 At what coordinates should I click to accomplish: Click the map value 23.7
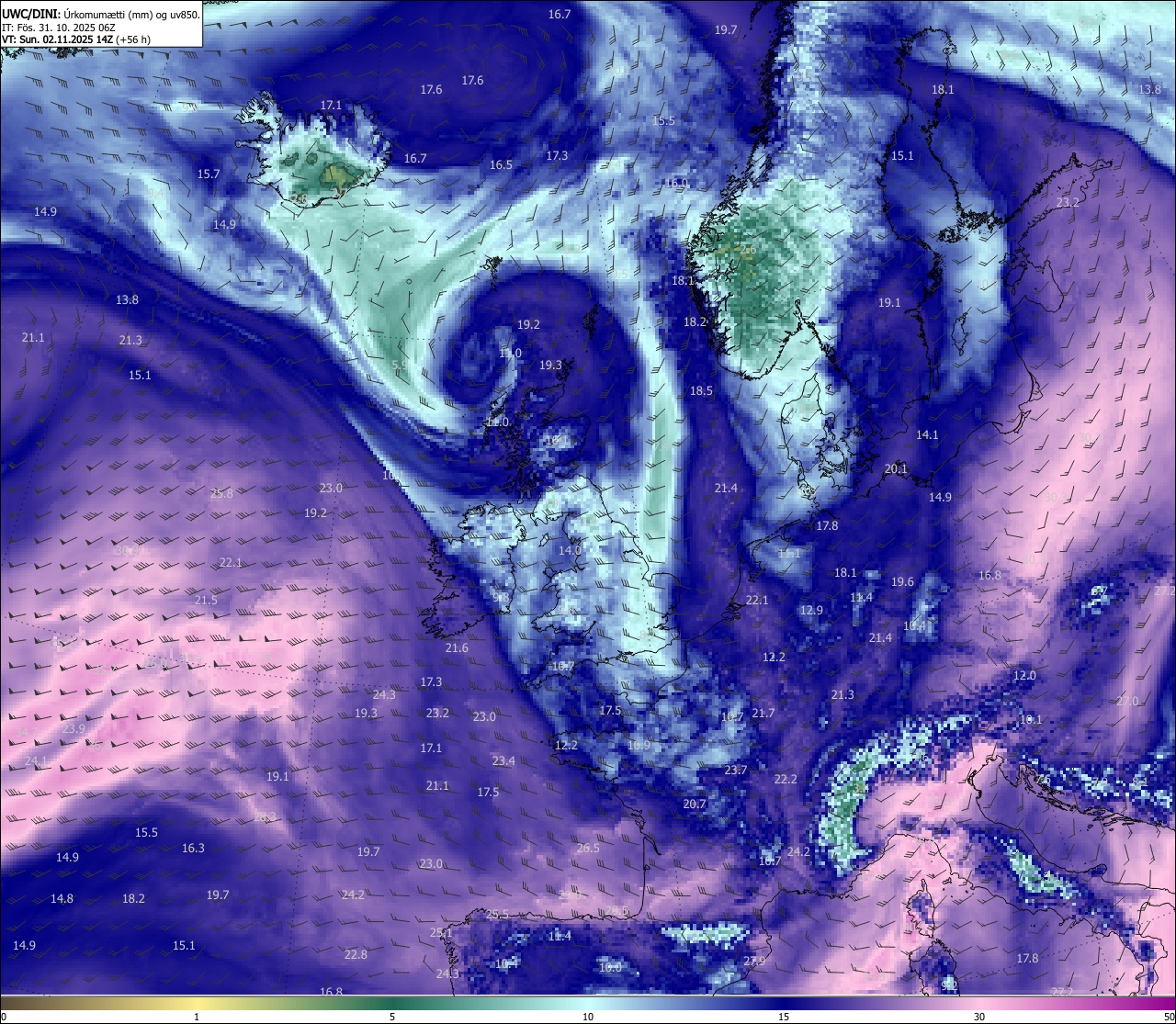tap(736, 771)
